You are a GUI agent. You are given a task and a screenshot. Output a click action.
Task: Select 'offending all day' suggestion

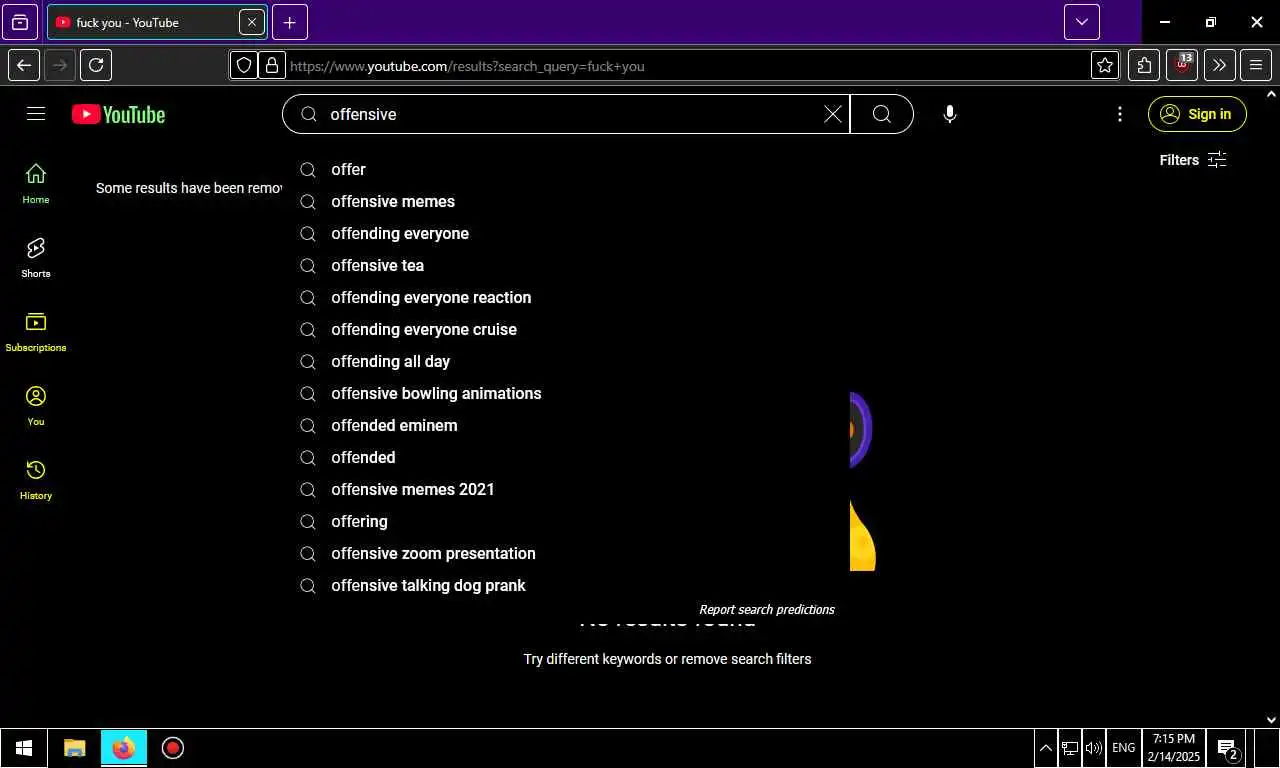point(566,362)
